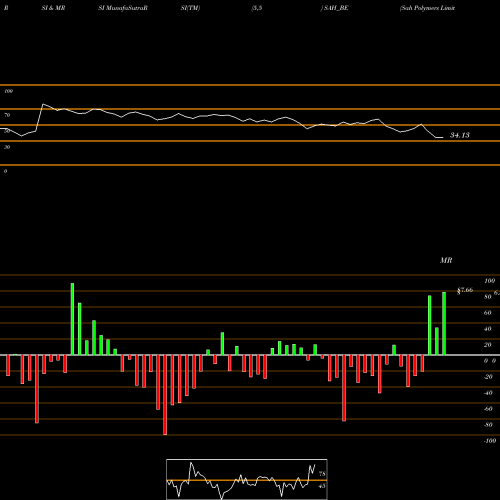Viewport: 500px width, 500px height.
Task: Click the end of the white RSI line
Action: pyautogui.click(x=442, y=137)
